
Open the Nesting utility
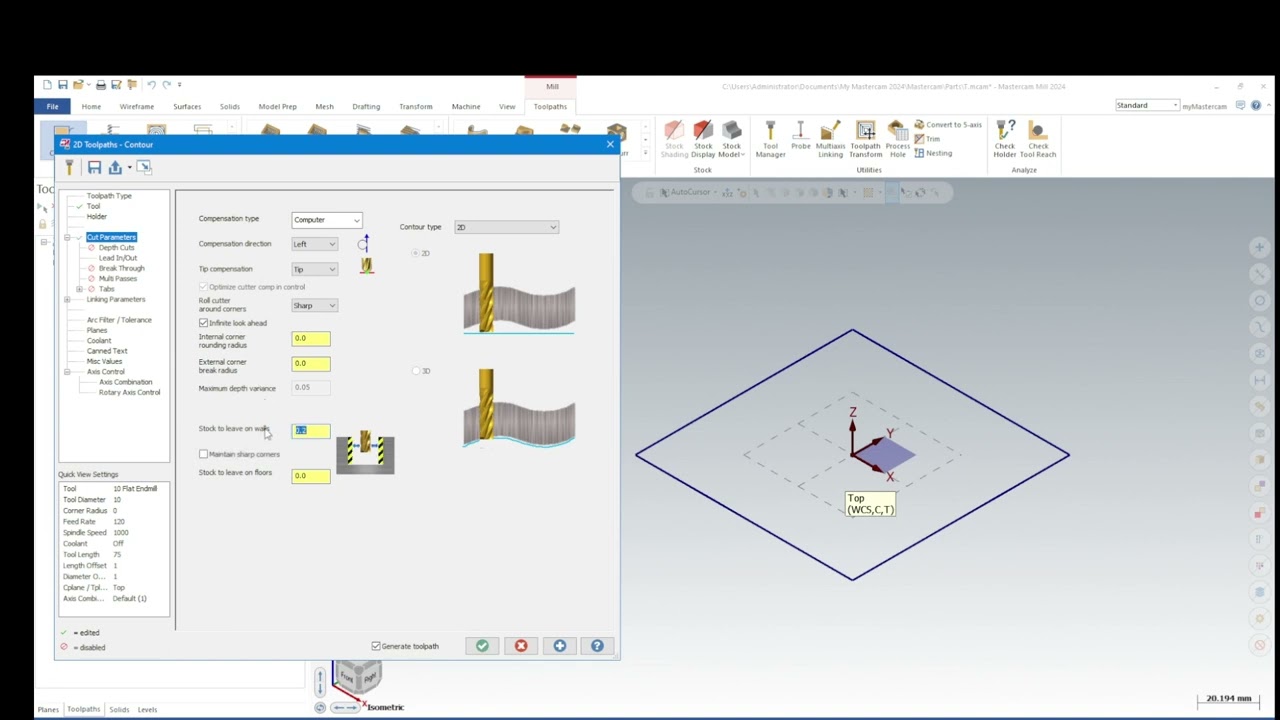coord(932,153)
